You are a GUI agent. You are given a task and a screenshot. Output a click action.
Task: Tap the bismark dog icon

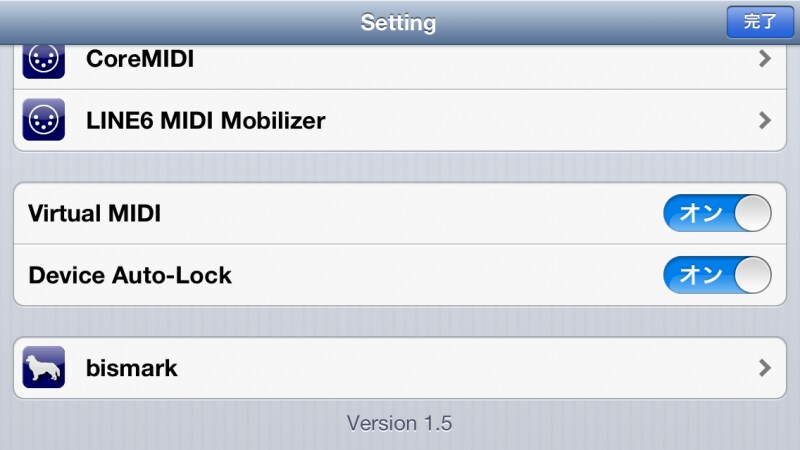43,367
